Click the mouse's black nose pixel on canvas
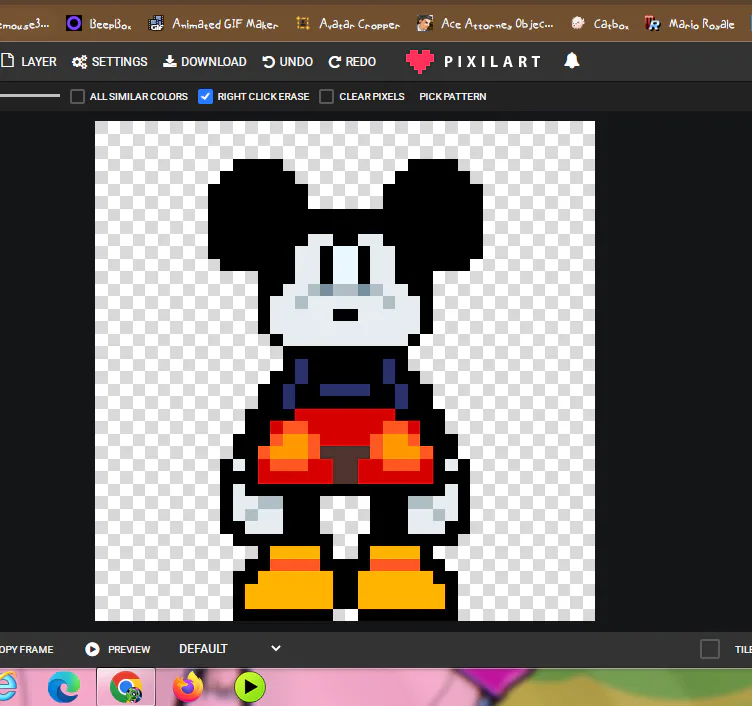The width and height of the screenshot is (752, 706). tap(345, 315)
